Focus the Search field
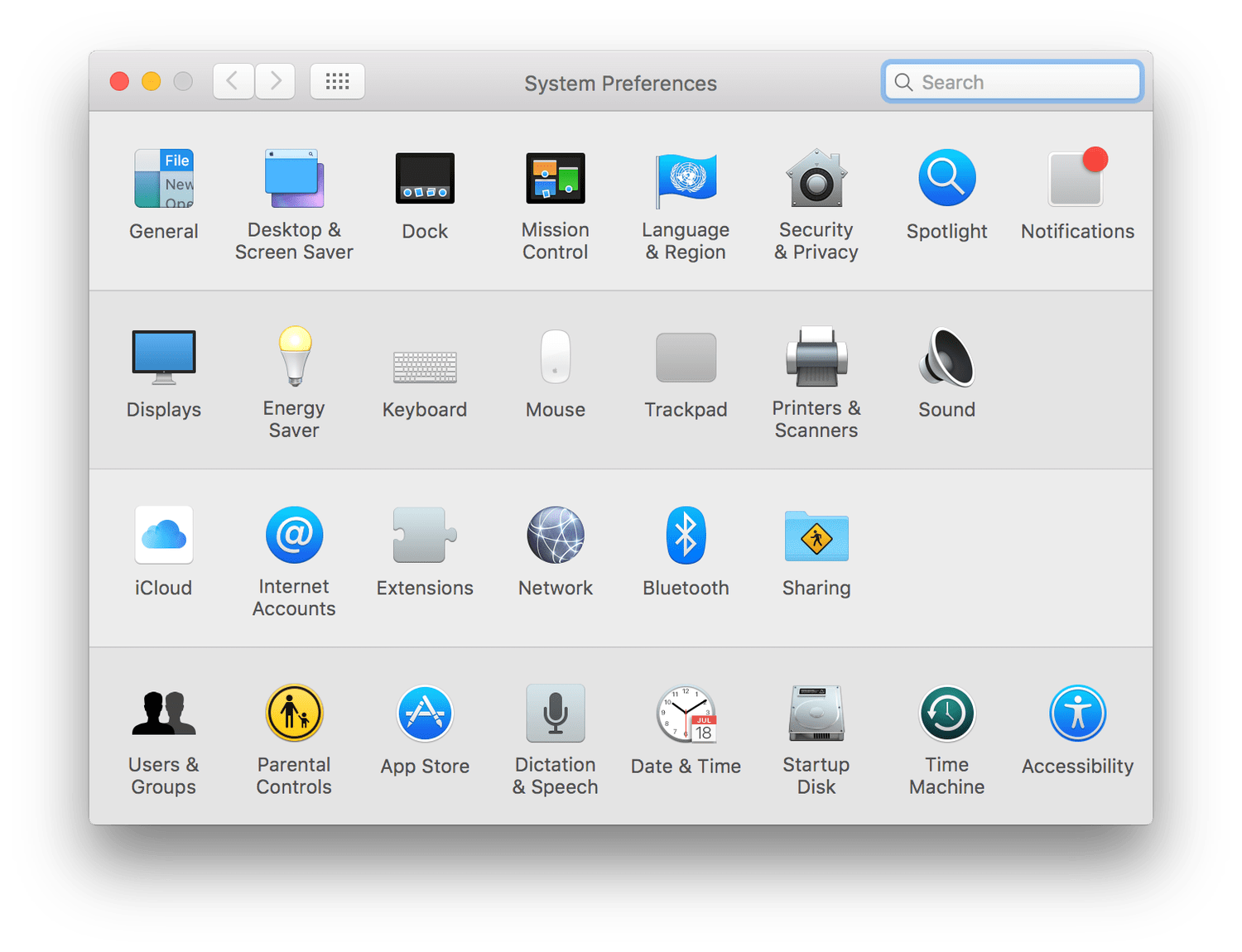The image size is (1242, 952). pyautogui.click(x=1012, y=82)
